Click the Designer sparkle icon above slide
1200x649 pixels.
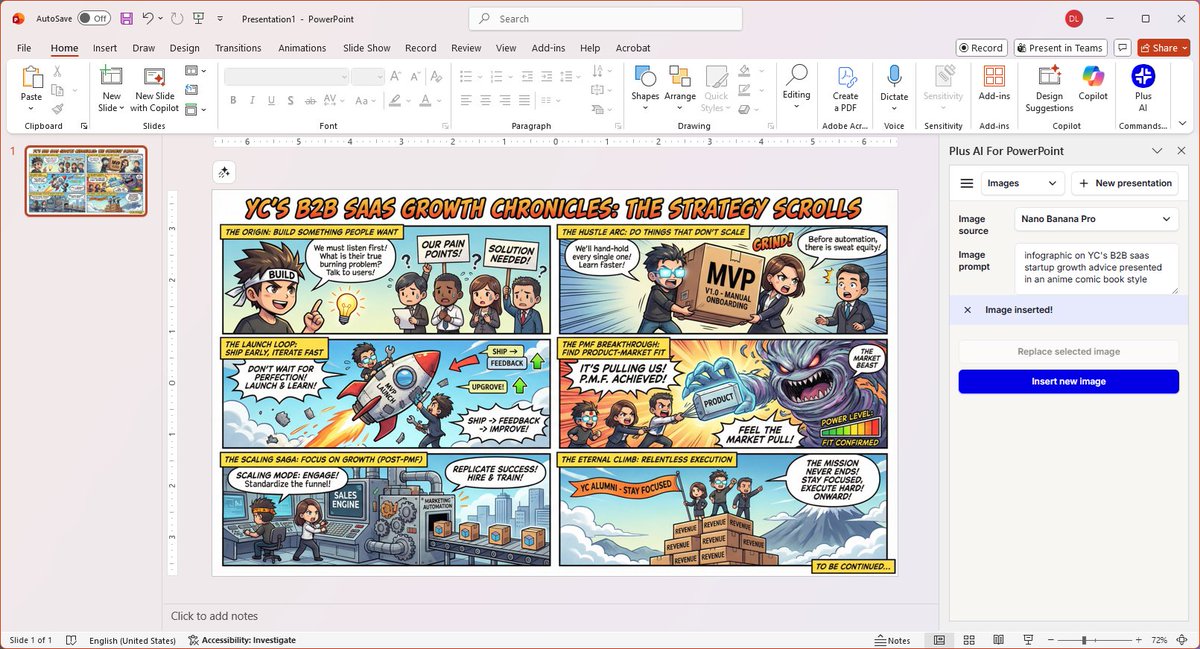click(224, 173)
